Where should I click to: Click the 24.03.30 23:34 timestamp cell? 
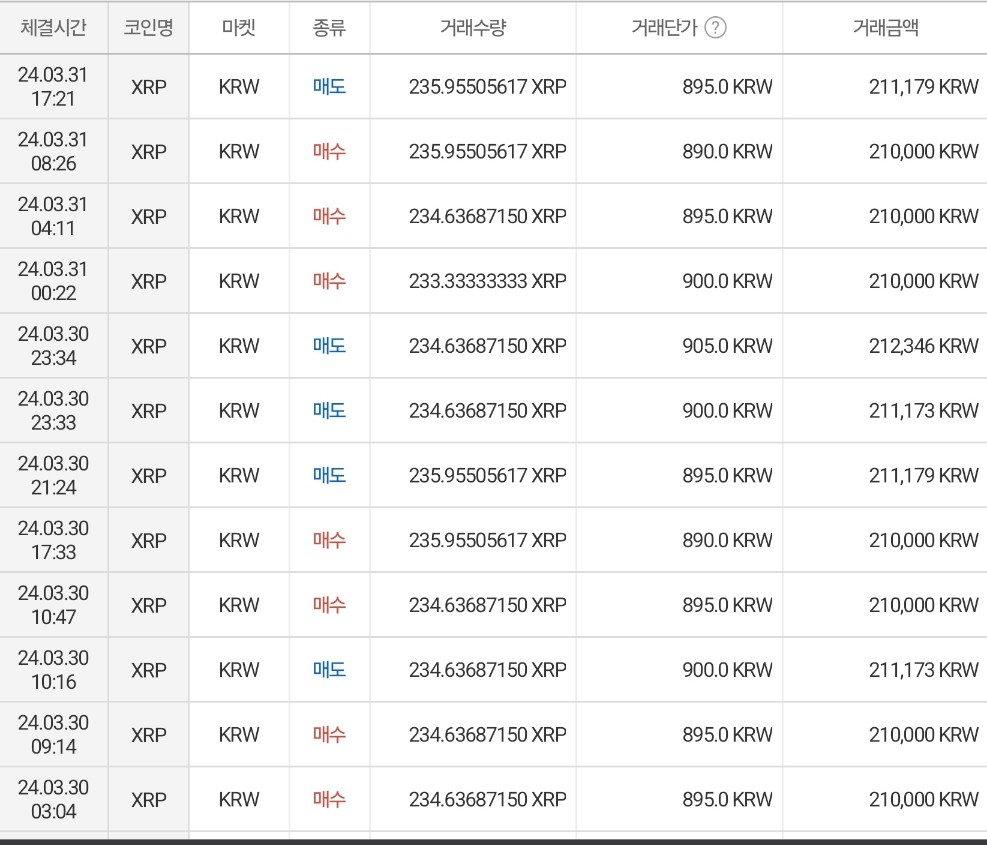point(54,346)
